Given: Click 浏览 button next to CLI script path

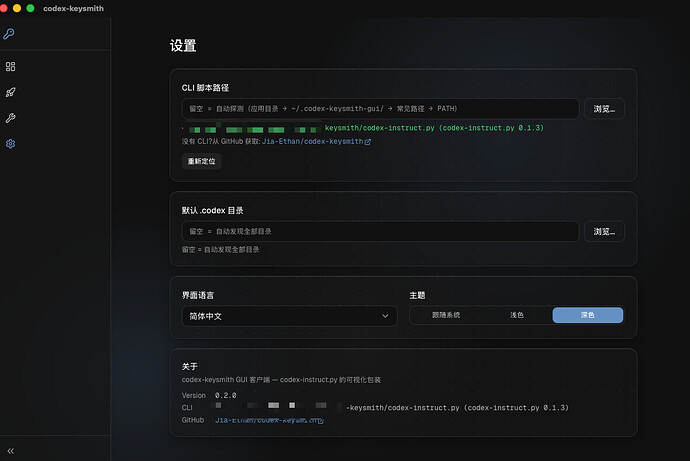Looking at the screenshot, I should (604, 109).
